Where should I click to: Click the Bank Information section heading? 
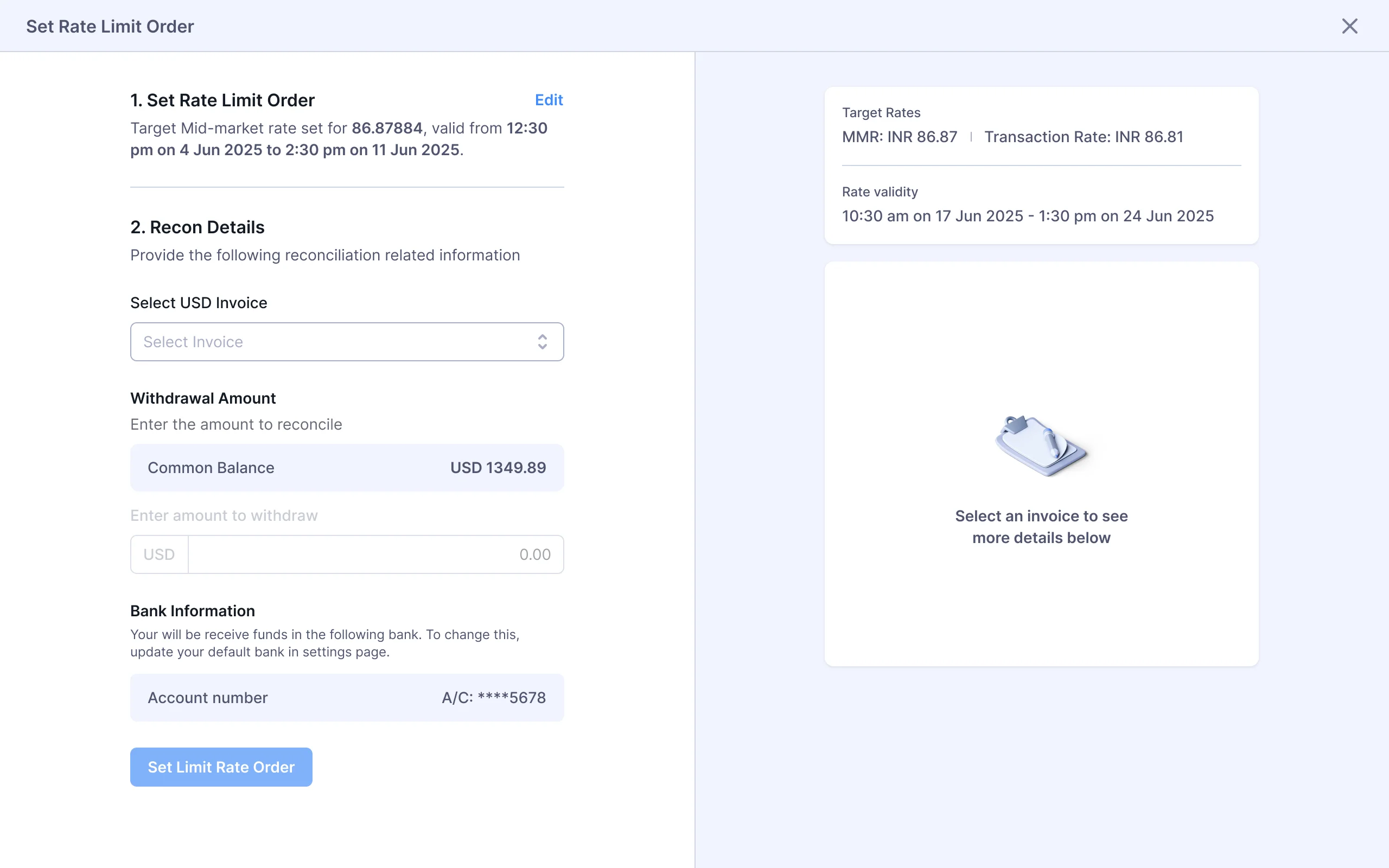(x=192, y=611)
